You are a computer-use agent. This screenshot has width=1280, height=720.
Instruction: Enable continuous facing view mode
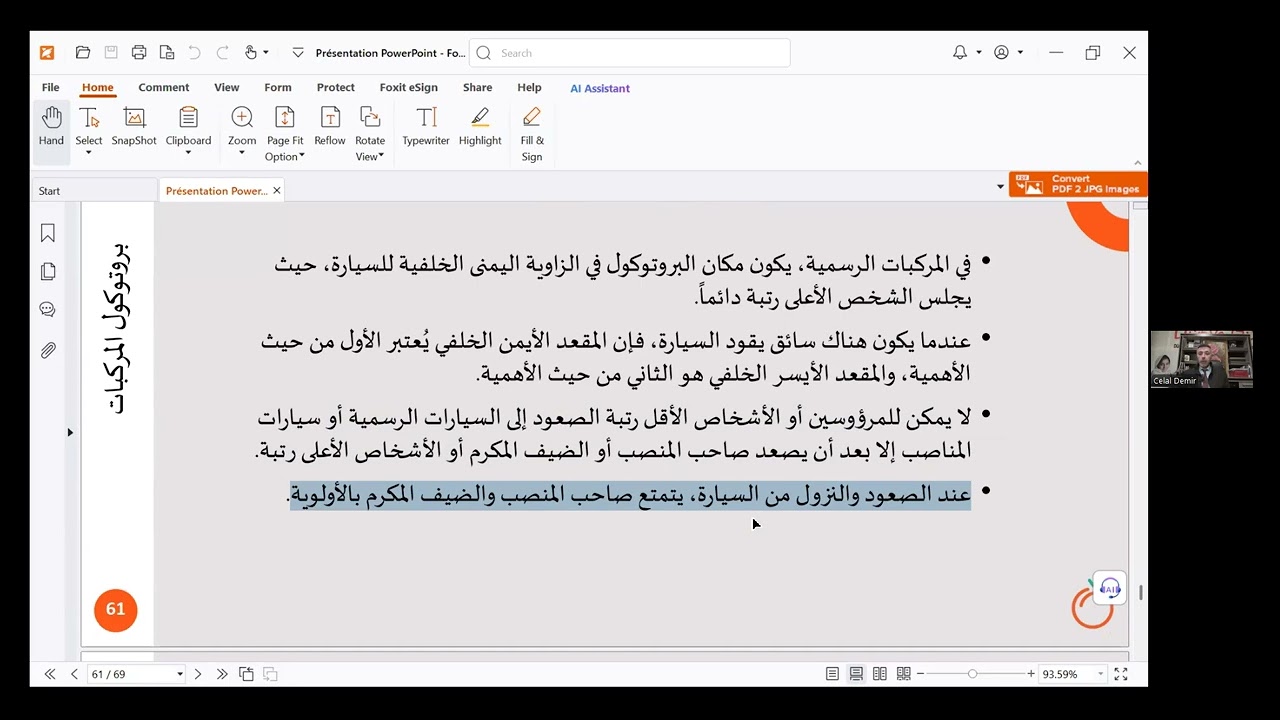coord(904,674)
